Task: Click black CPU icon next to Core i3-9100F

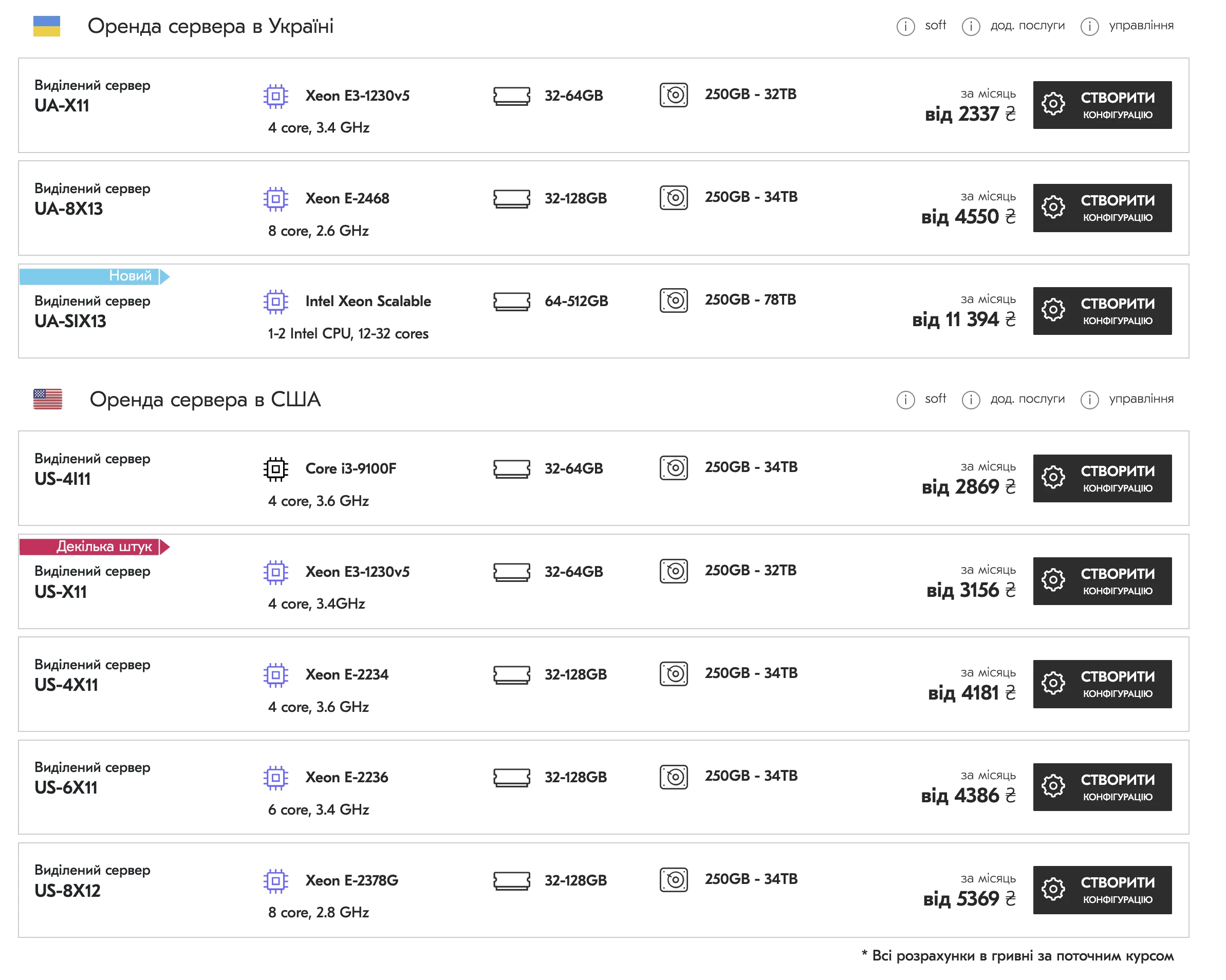Action: (276, 469)
